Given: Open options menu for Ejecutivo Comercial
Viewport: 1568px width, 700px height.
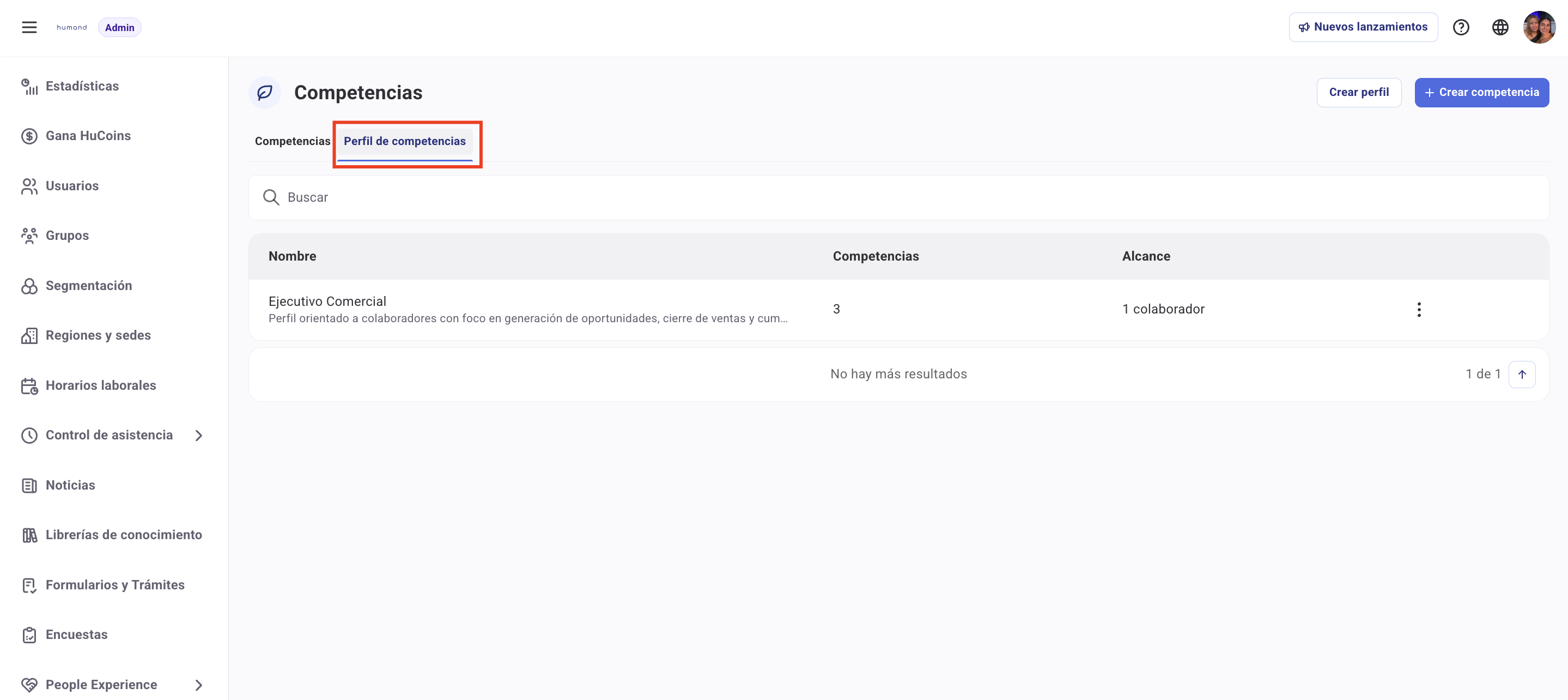Looking at the screenshot, I should coord(1419,309).
